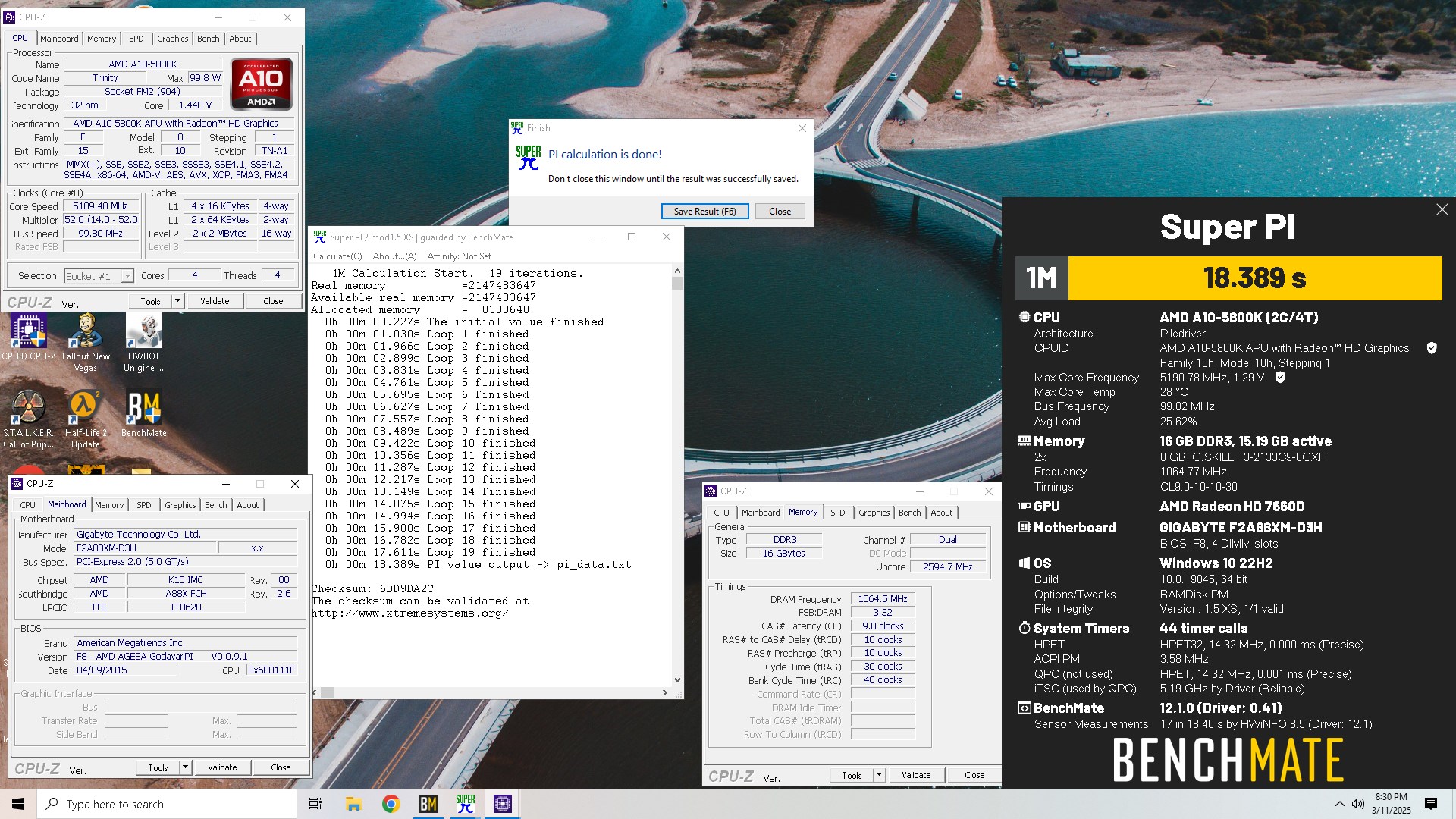
Task: Click Validate in CPU-Z CPU window
Action: point(215,301)
